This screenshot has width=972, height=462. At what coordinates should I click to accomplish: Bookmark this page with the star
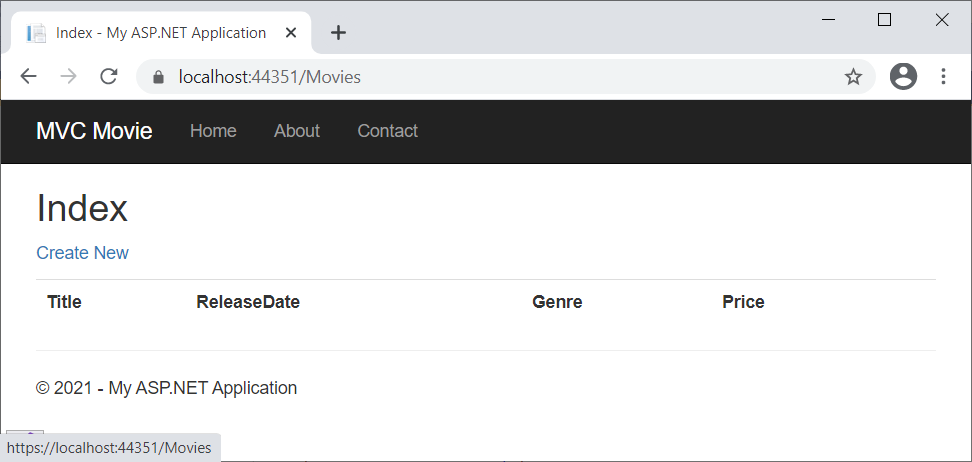[853, 77]
